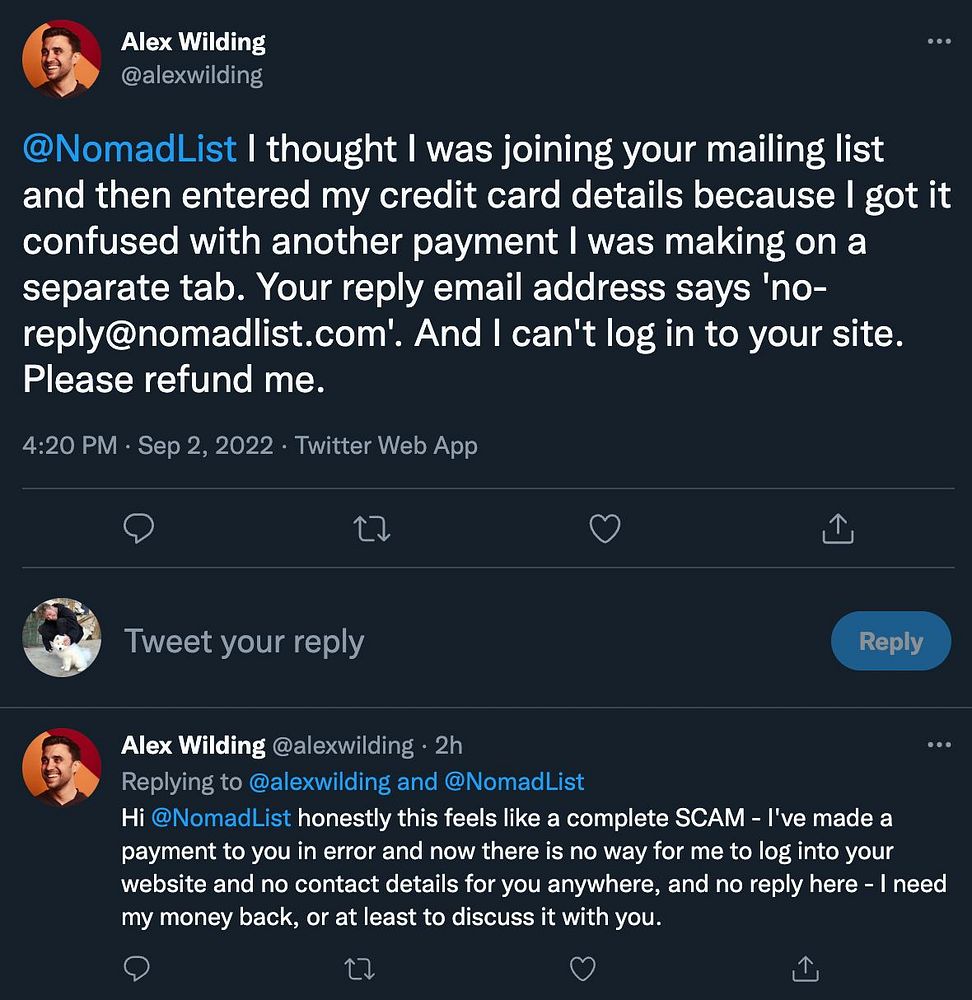Open Alex Wilding's profile picture at top

pos(62,59)
